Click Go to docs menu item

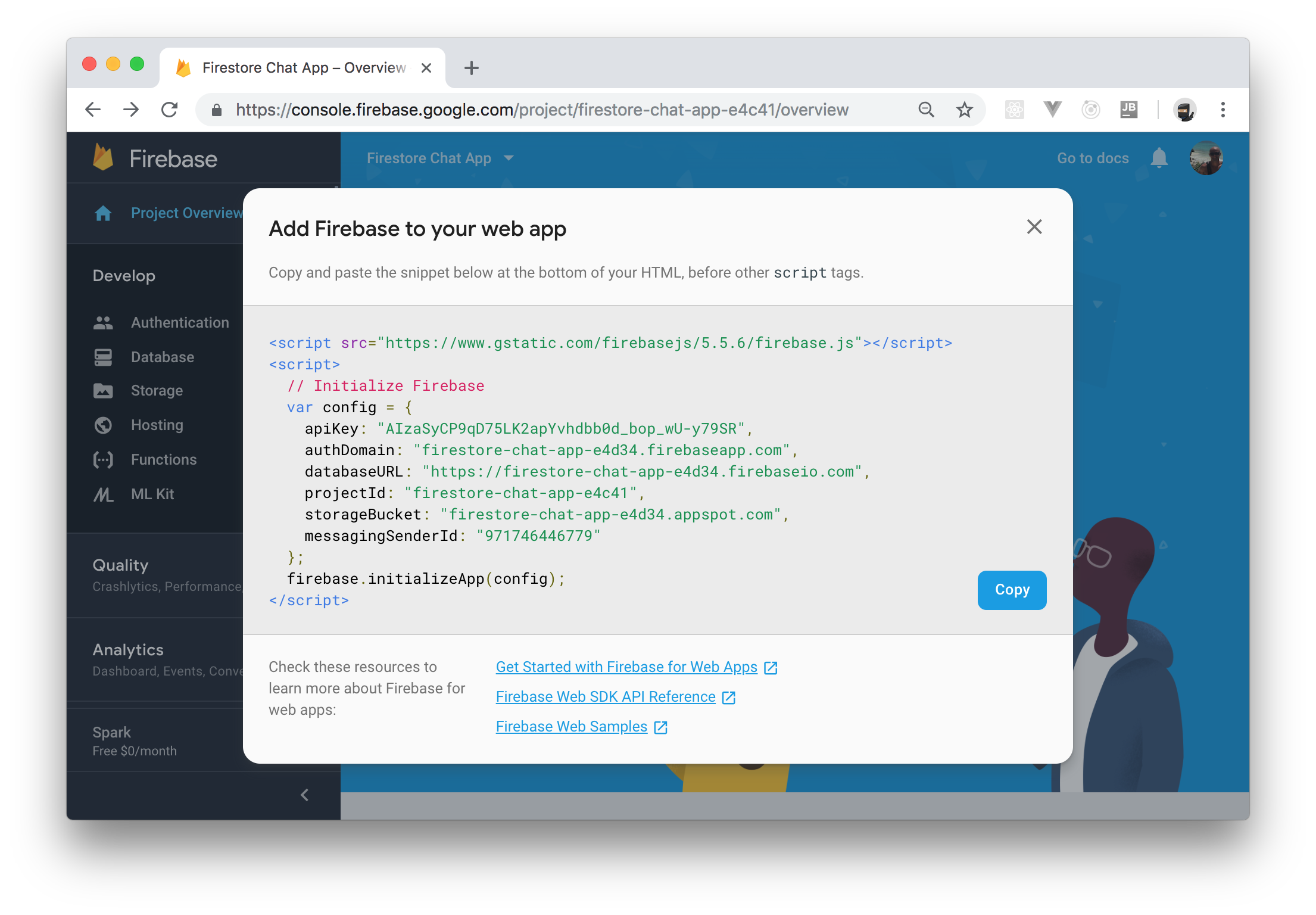(x=1092, y=158)
